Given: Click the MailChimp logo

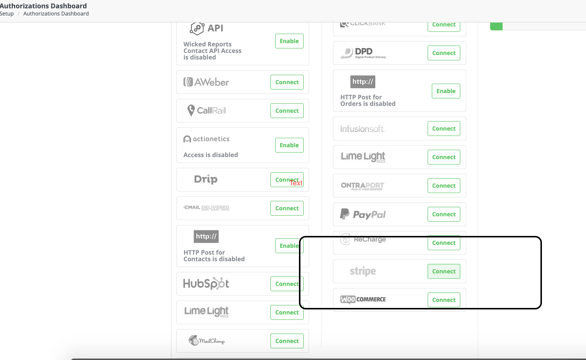Looking at the screenshot, I should (x=206, y=341).
